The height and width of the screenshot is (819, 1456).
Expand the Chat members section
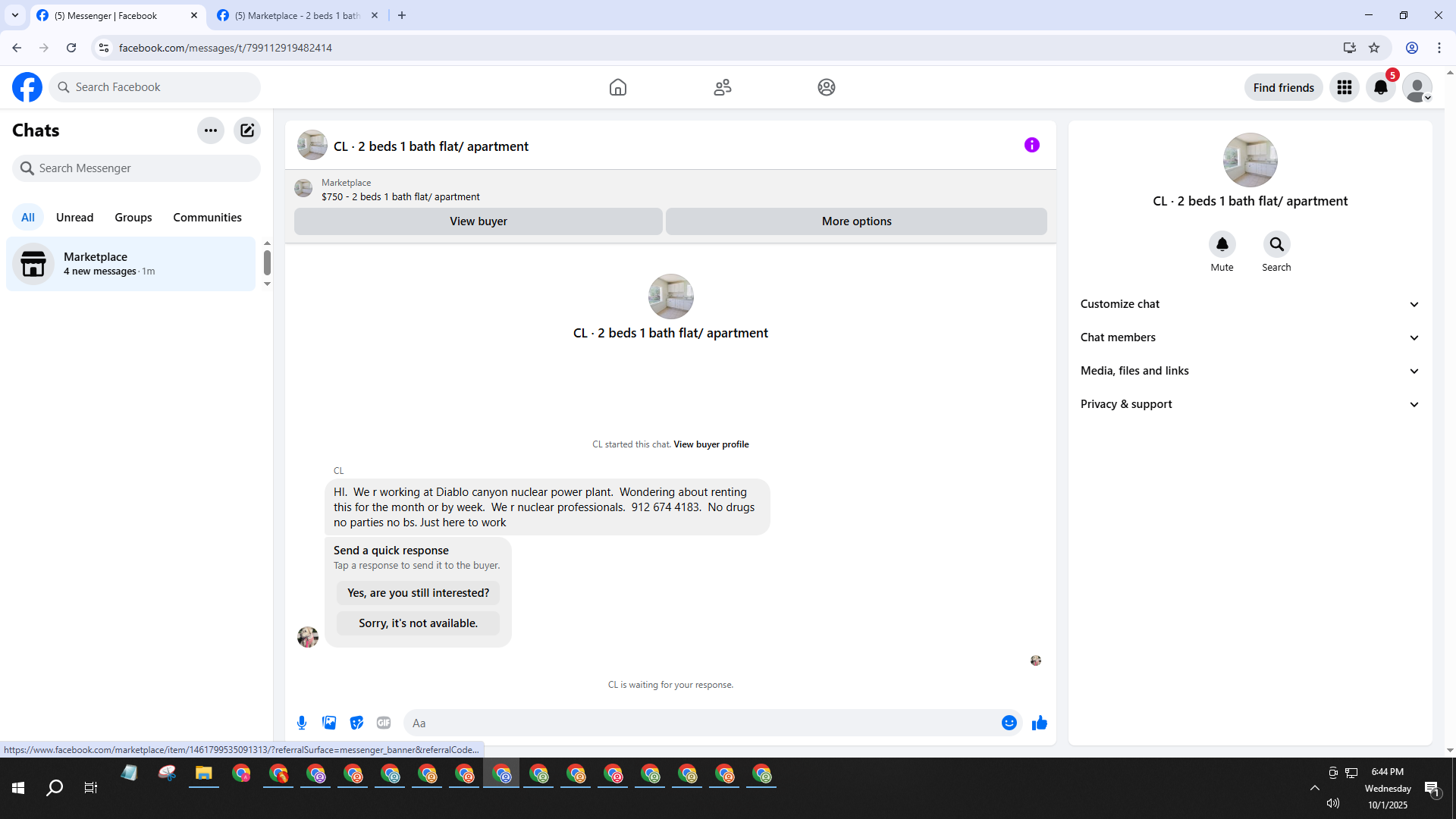click(1250, 337)
